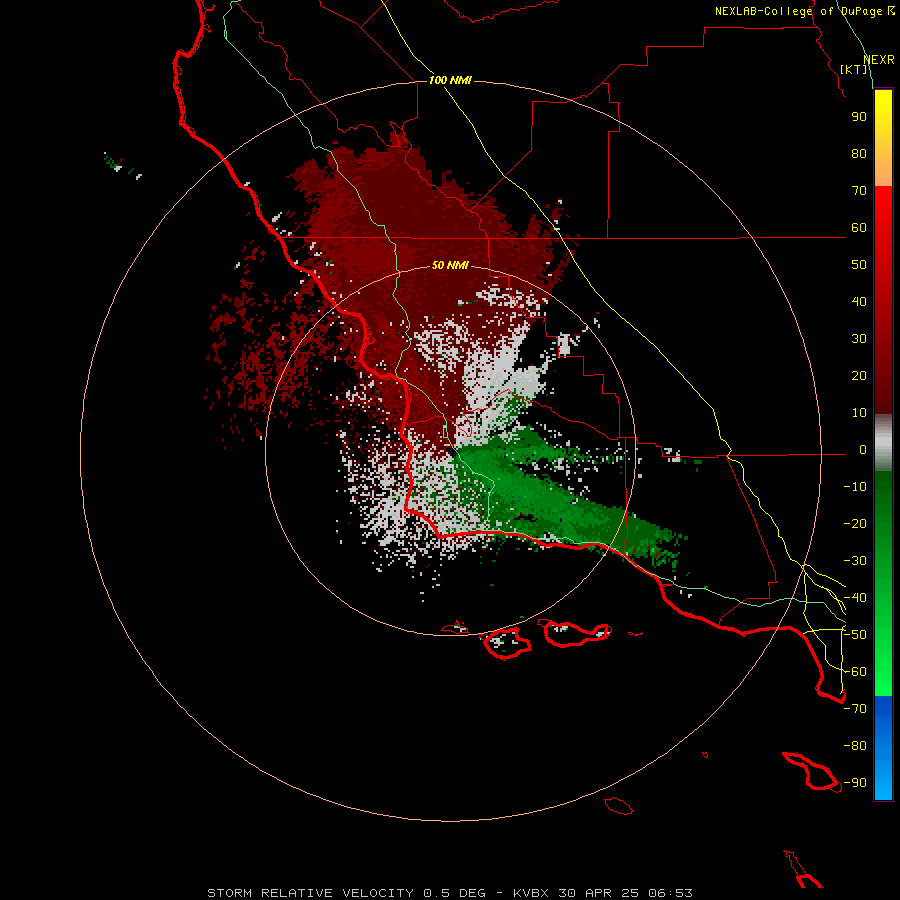
Task: Click the 30 APR 25 date text
Action: tap(599, 893)
